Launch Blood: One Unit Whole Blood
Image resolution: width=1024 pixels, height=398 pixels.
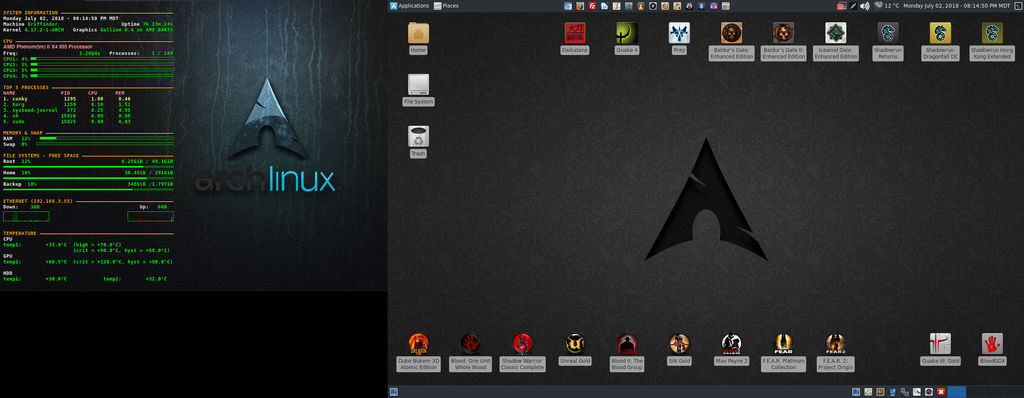pos(470,352)
